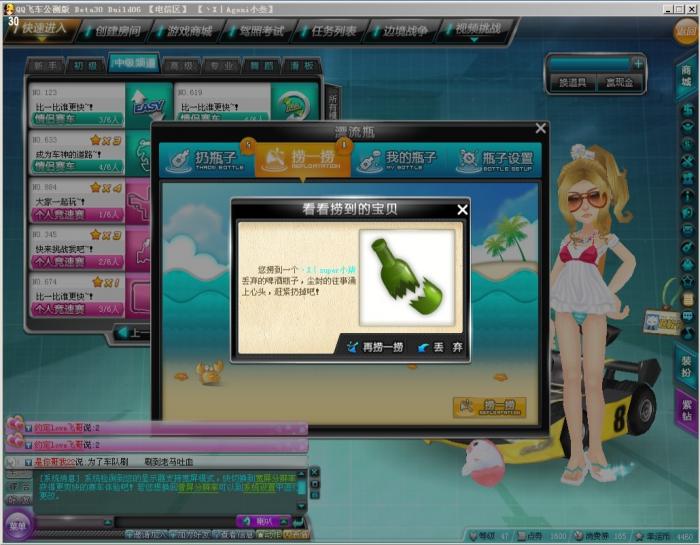Select the 高级 advanced channel tab
This screenshot has height=545, width=700.
tap(182, 66)
